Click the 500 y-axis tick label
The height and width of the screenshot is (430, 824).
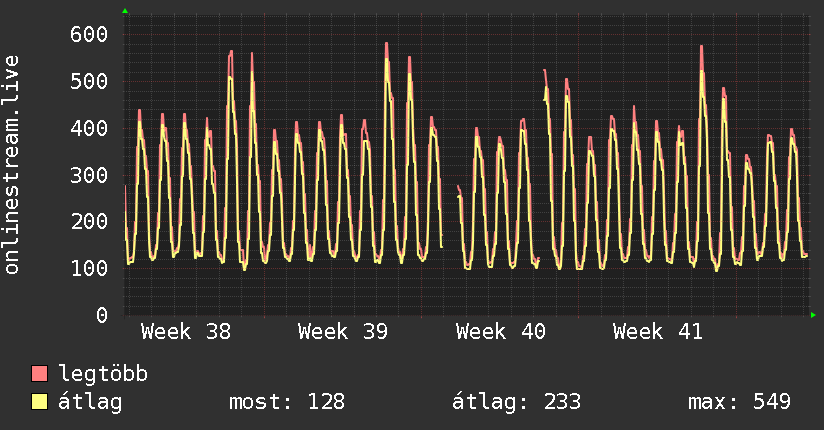click(89, 81)
